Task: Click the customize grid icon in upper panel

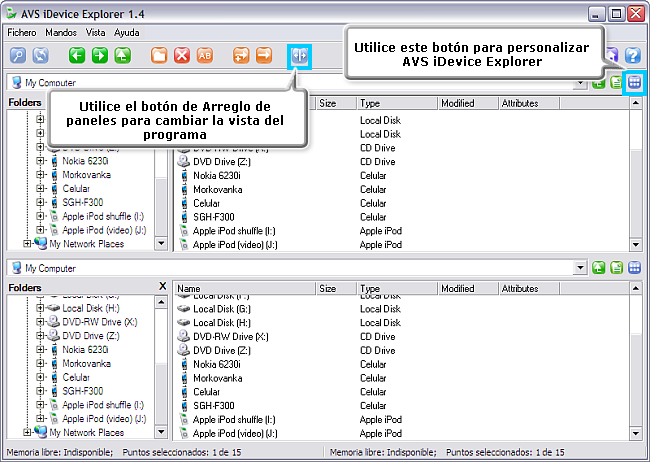Action: tap(634, 83)
